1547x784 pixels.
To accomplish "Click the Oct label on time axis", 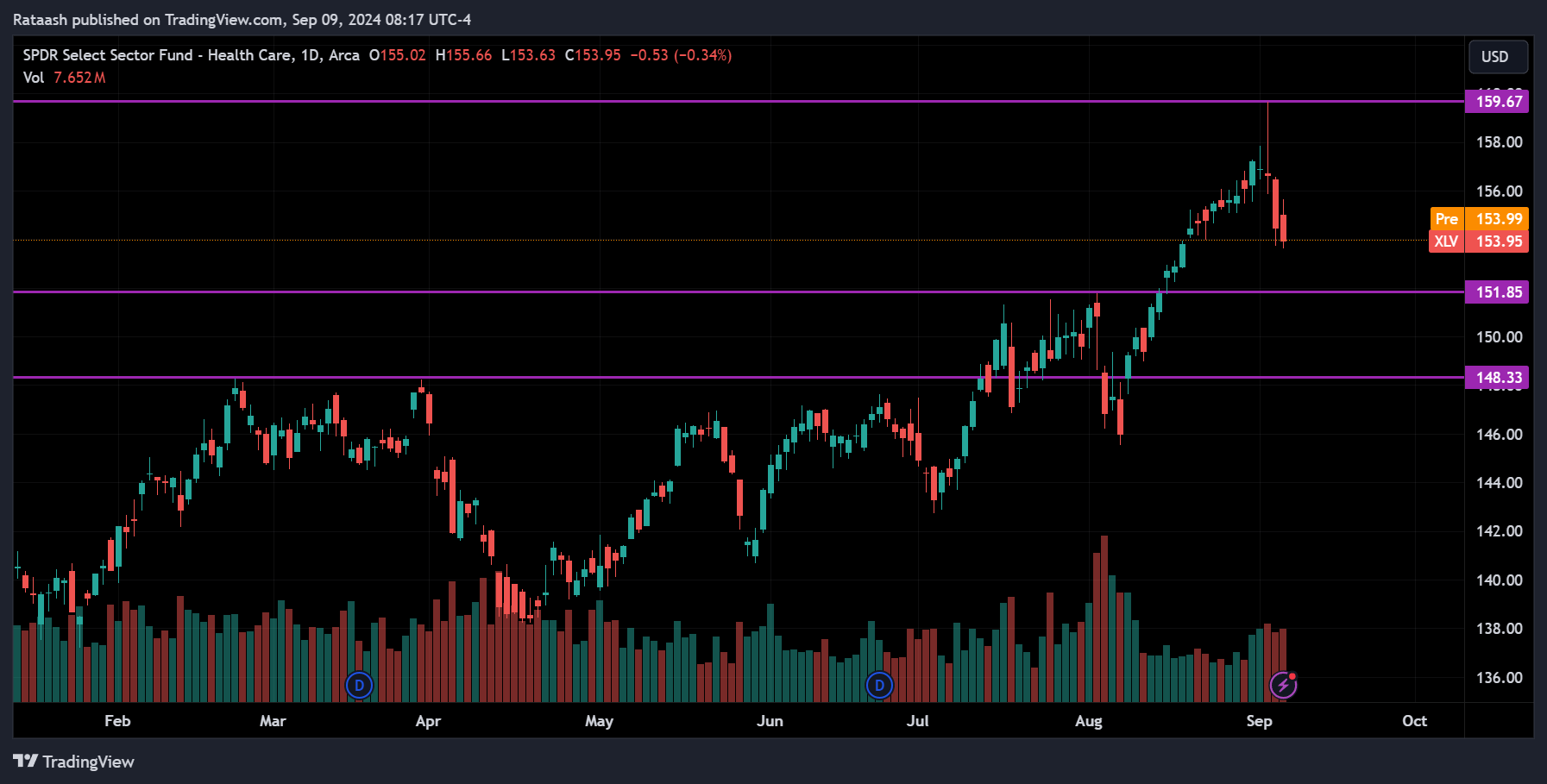I will pyautogui.click(x=1414, y=721).
